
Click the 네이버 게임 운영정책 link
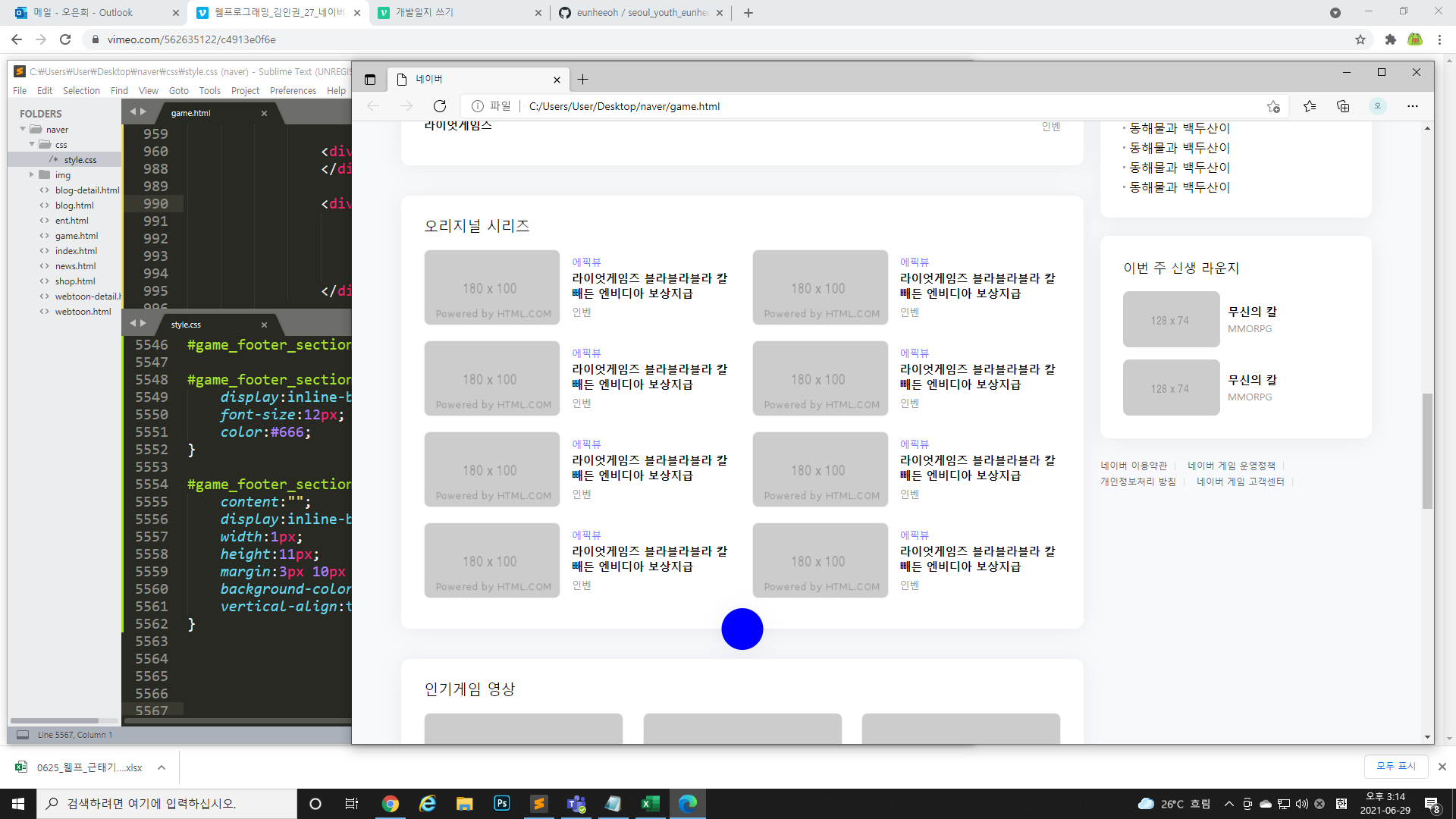(x=1231, y=466)
